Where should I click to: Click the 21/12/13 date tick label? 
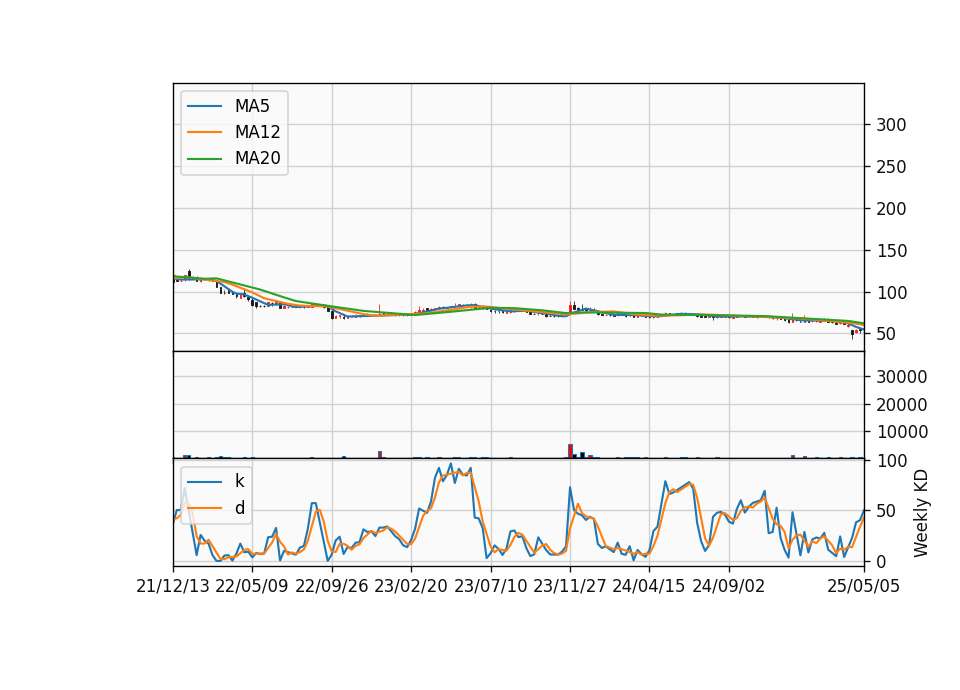(173, 586)
